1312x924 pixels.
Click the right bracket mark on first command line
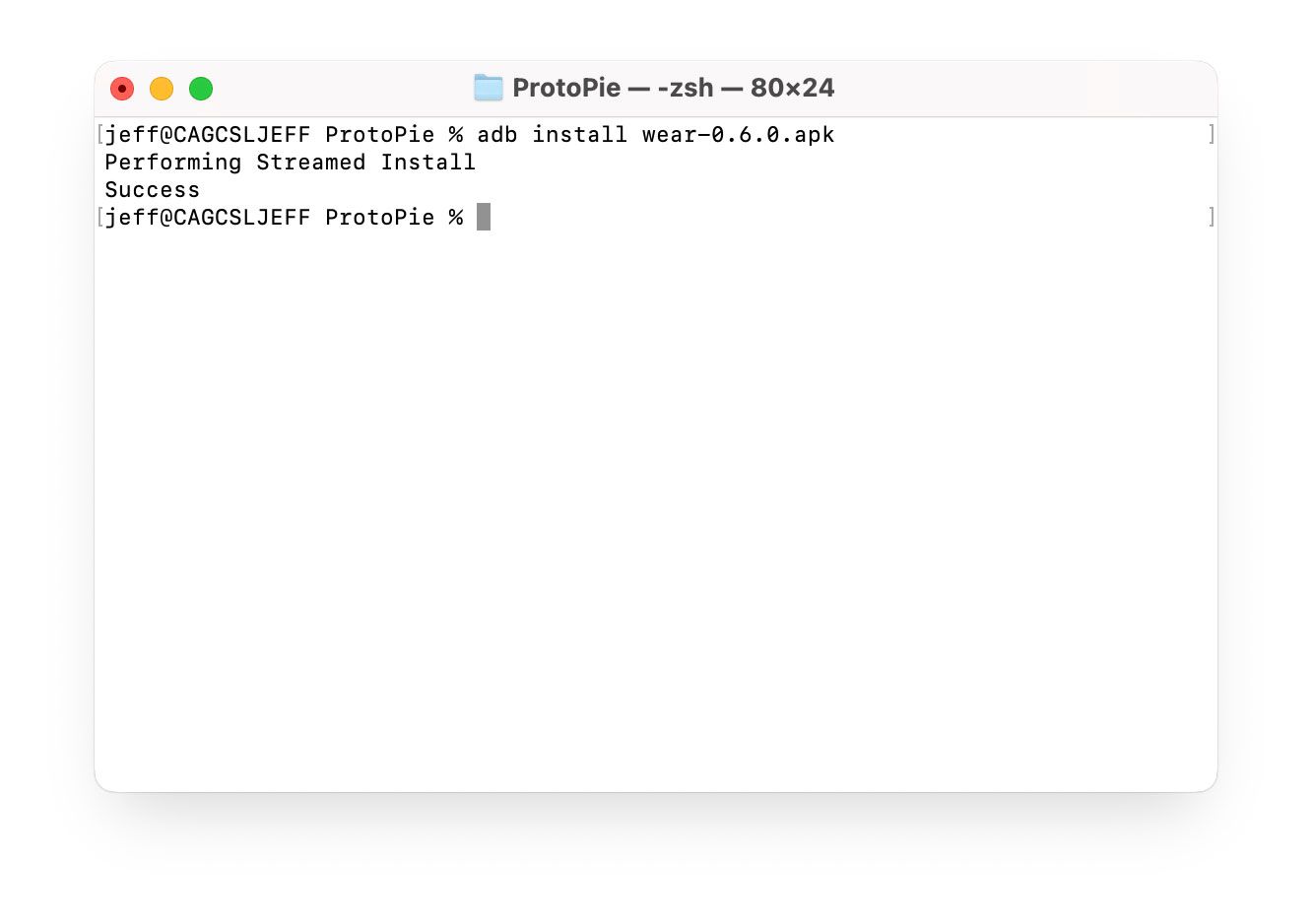coord(1212,134)
